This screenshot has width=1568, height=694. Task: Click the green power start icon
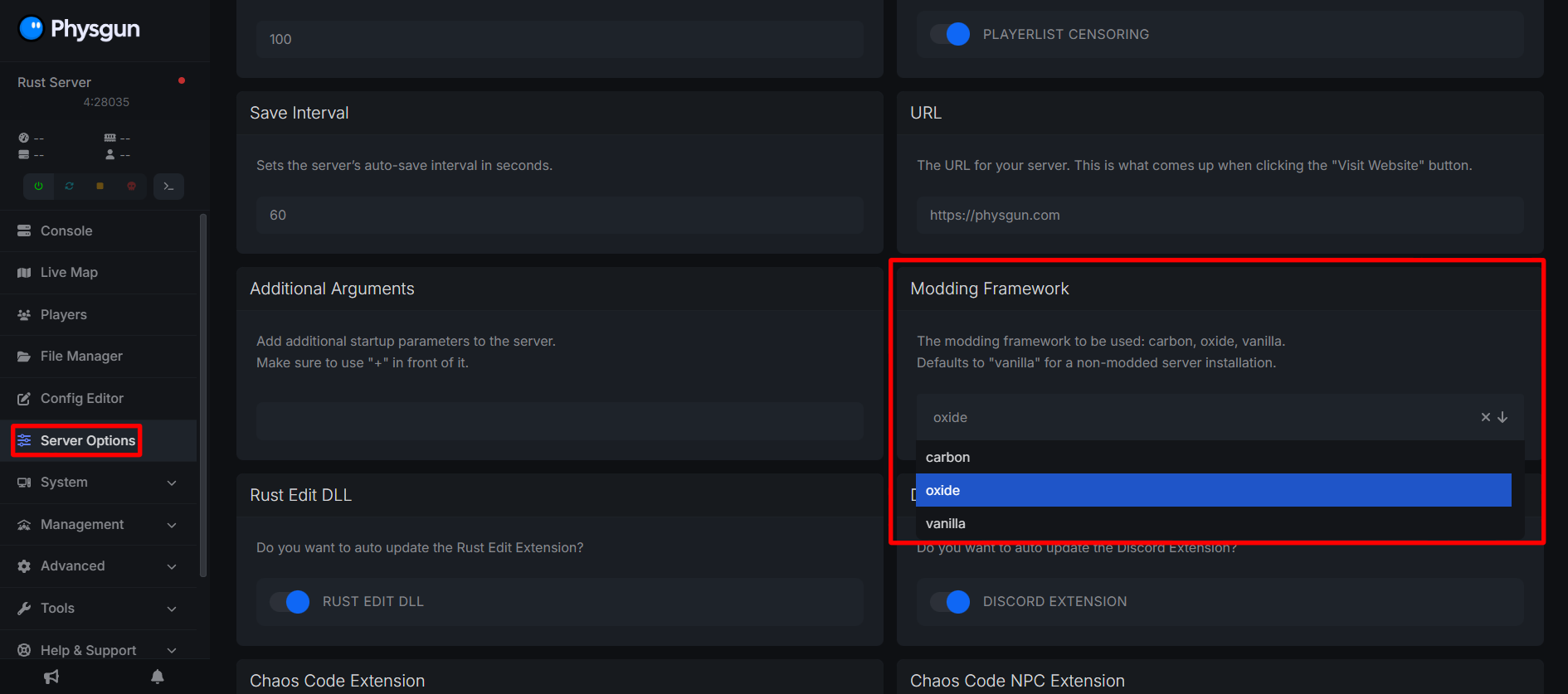pos(38,187)
